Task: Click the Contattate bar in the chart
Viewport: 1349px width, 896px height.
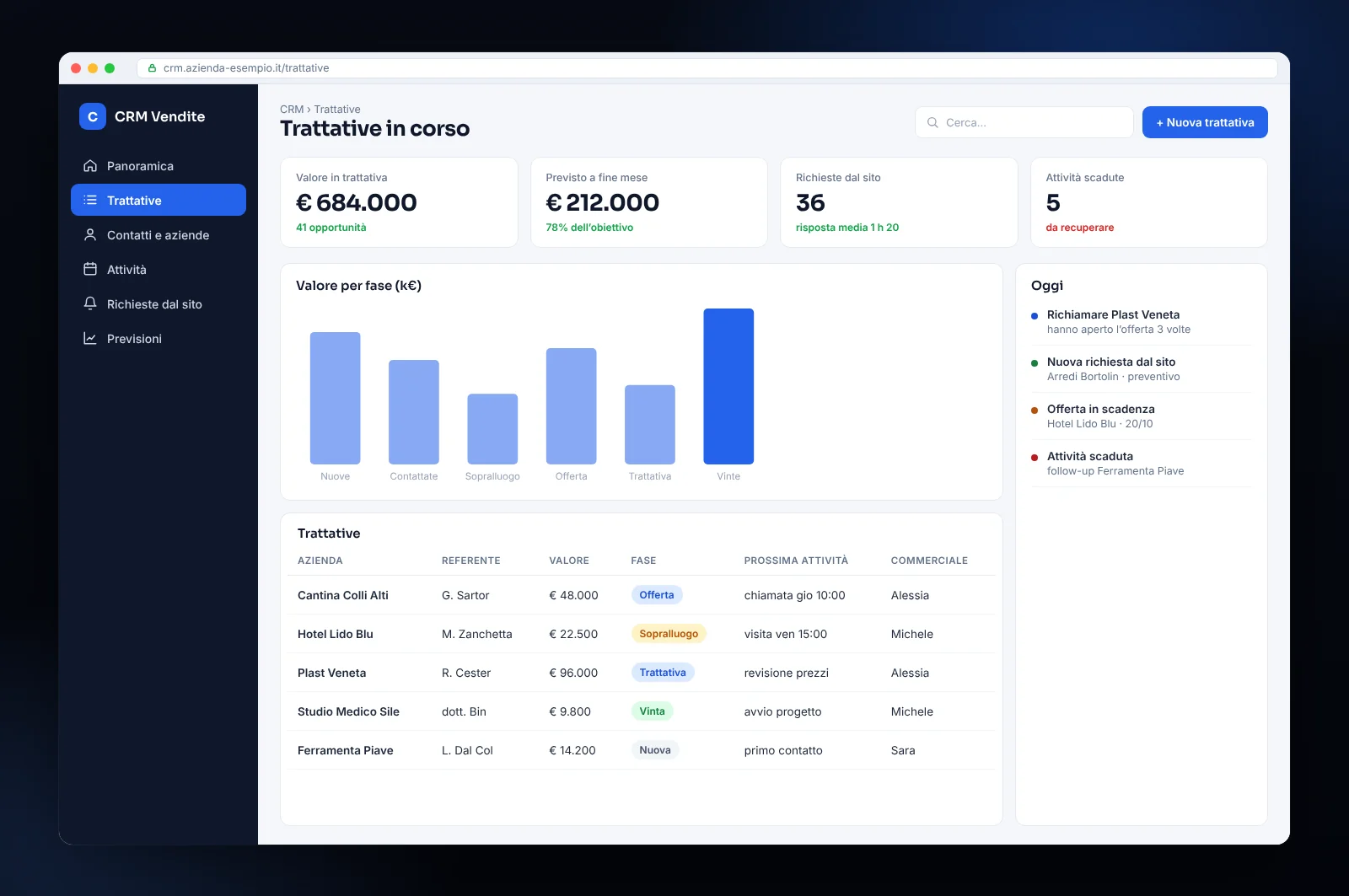Action: (414, 412)
